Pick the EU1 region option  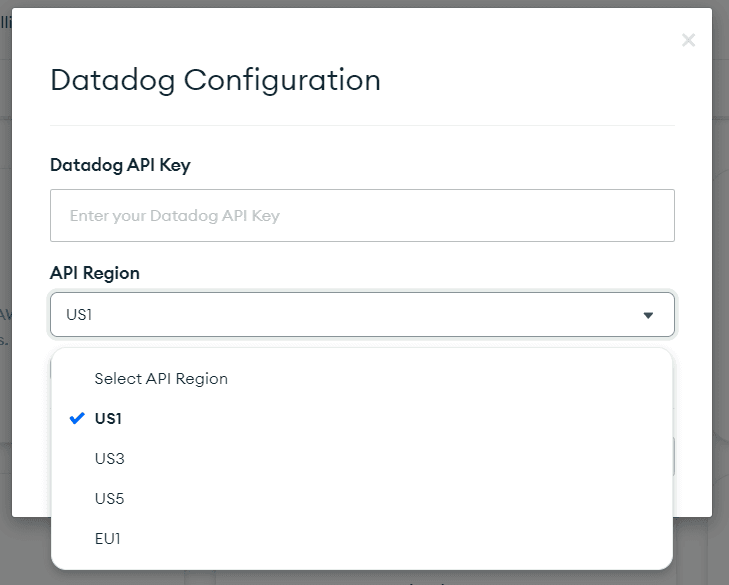point(109,539)
